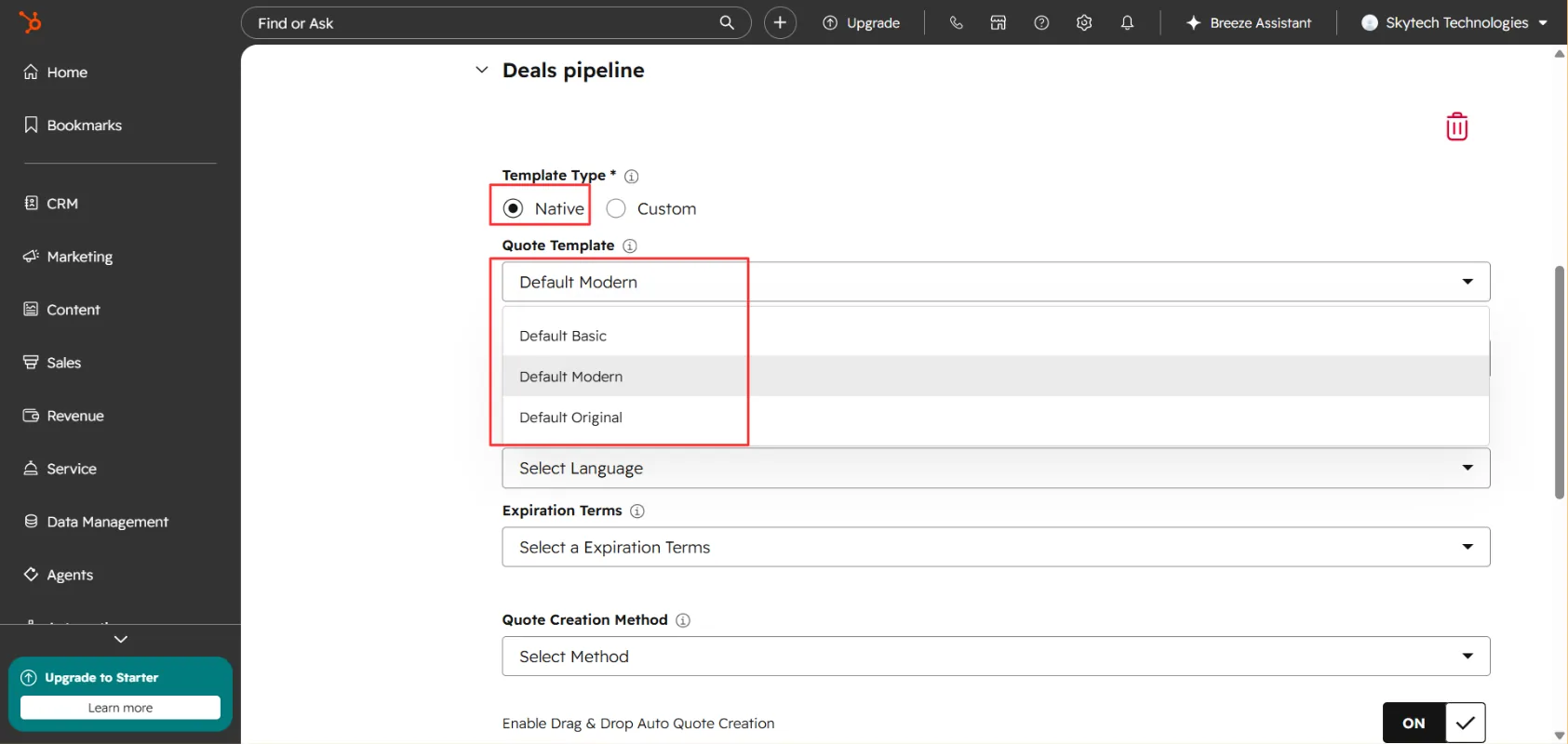
Task: Click the Home house icon
Action: (x=31, y=72)
